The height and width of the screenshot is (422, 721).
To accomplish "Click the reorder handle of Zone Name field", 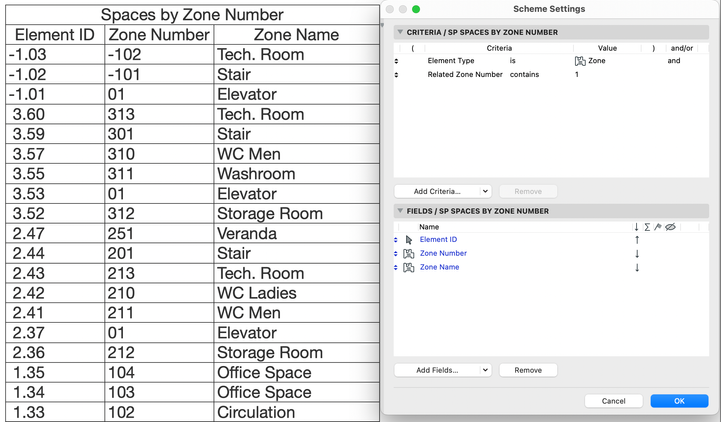I will [396, 267].
